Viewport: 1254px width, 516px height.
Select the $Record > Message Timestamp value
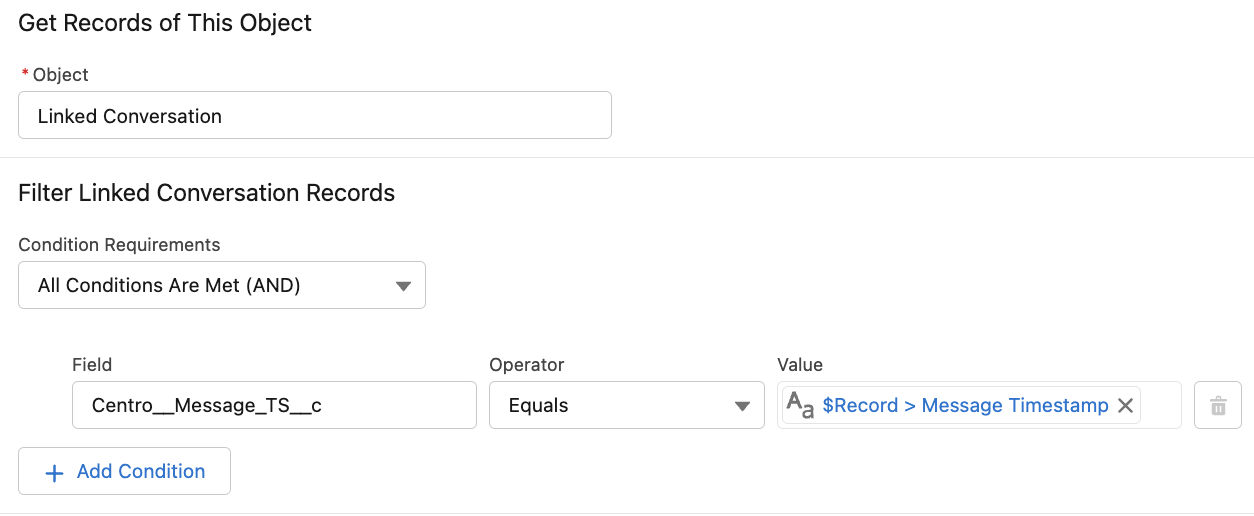[965, 405]
